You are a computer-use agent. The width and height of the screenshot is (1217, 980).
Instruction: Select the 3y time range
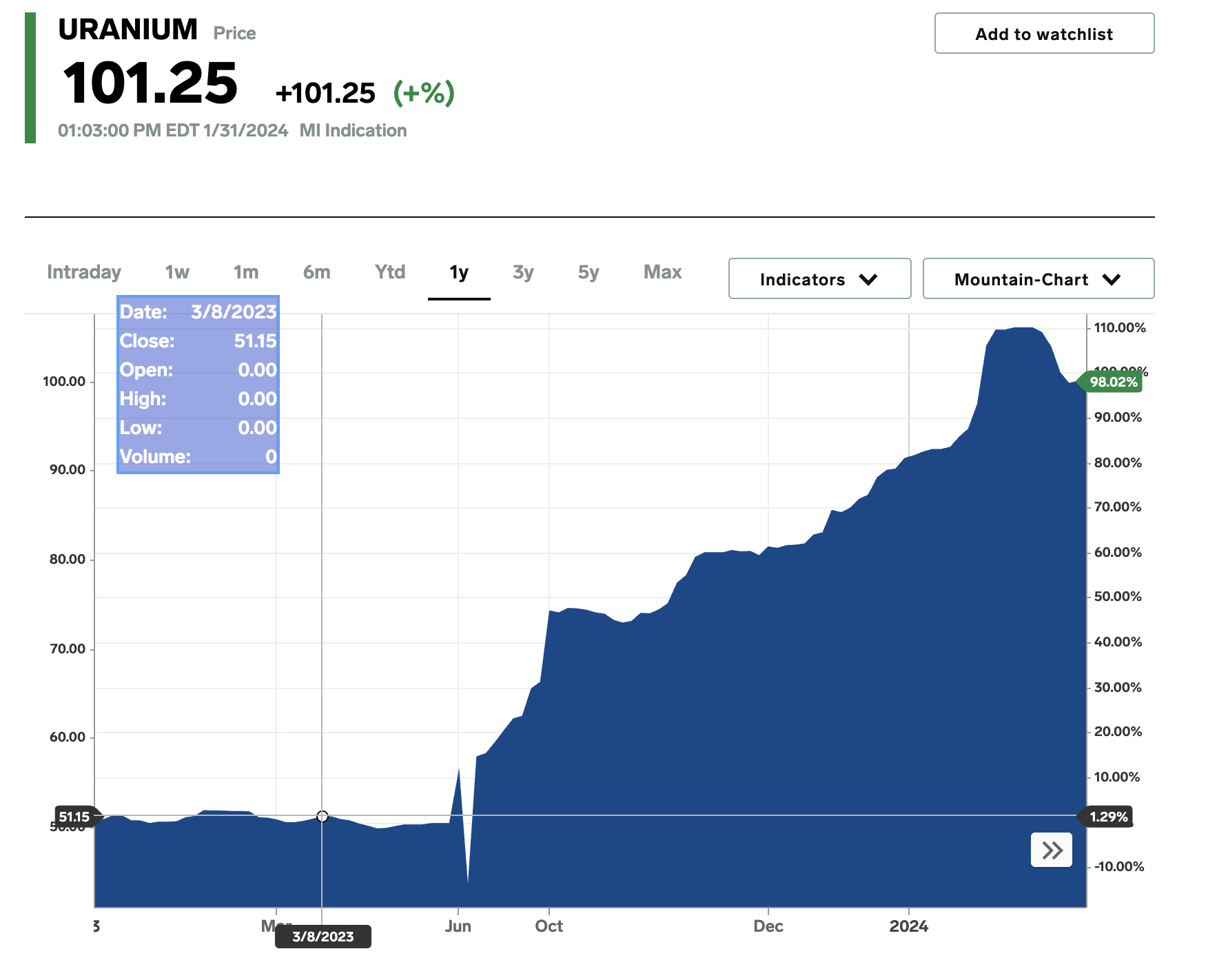523,272
